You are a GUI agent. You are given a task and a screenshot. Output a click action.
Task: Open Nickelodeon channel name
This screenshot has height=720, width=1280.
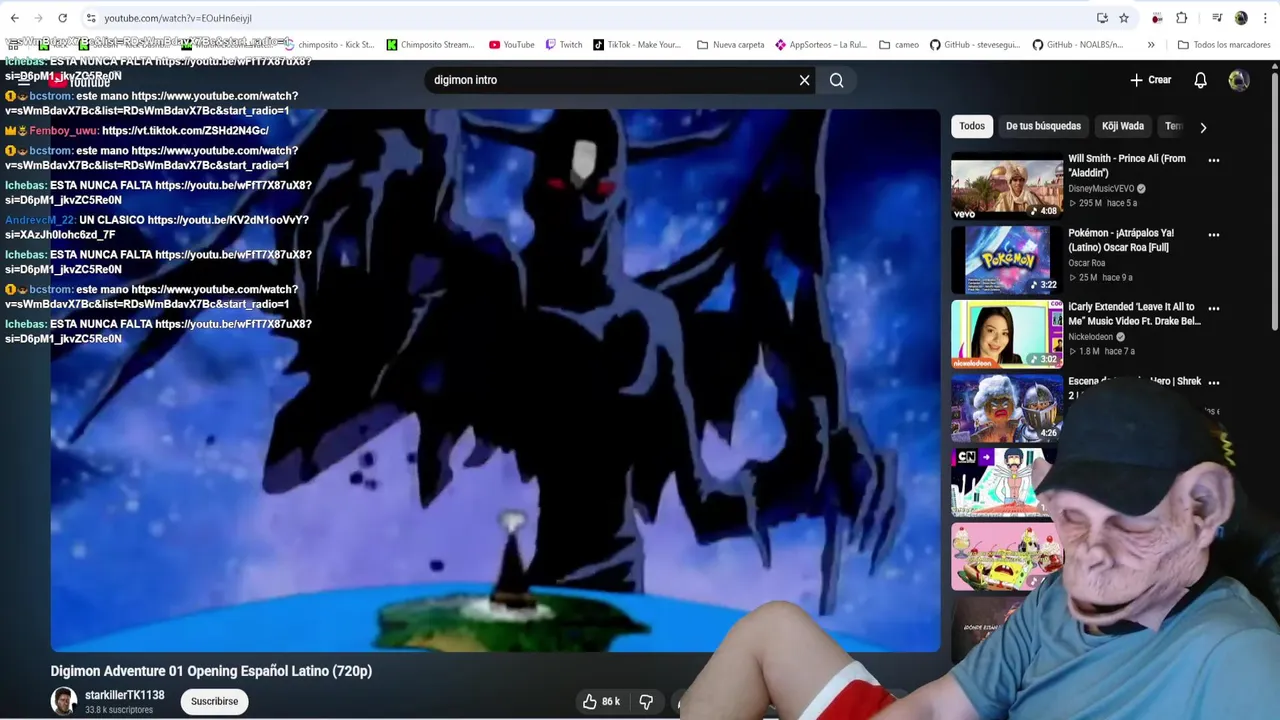[1090, 337]
